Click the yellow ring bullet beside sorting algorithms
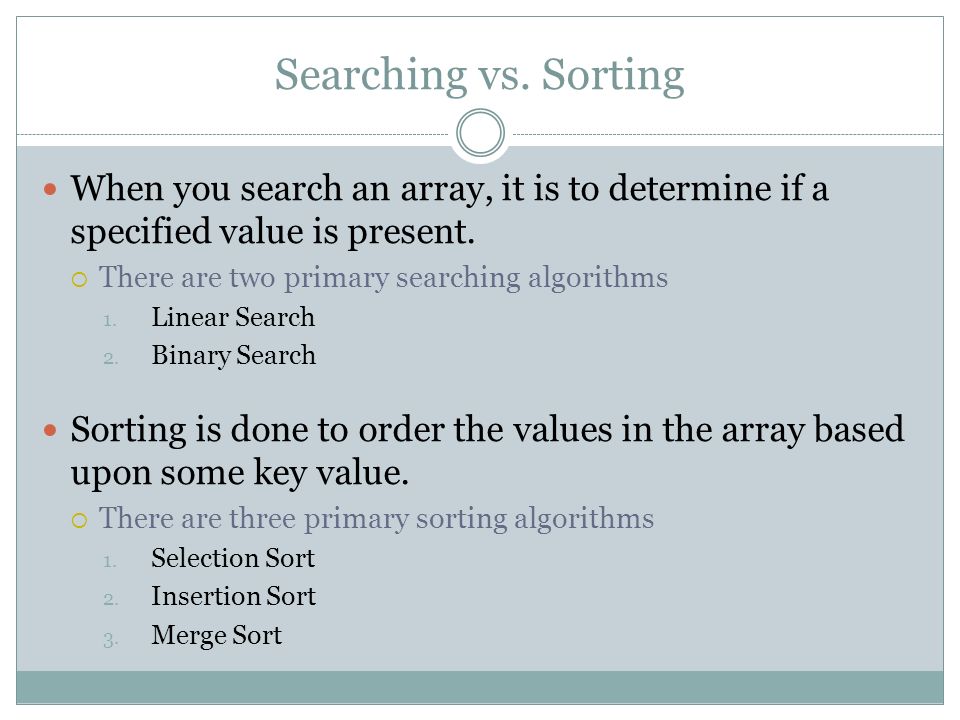This screenshot has width=960, height=720. tap(80, 521)
